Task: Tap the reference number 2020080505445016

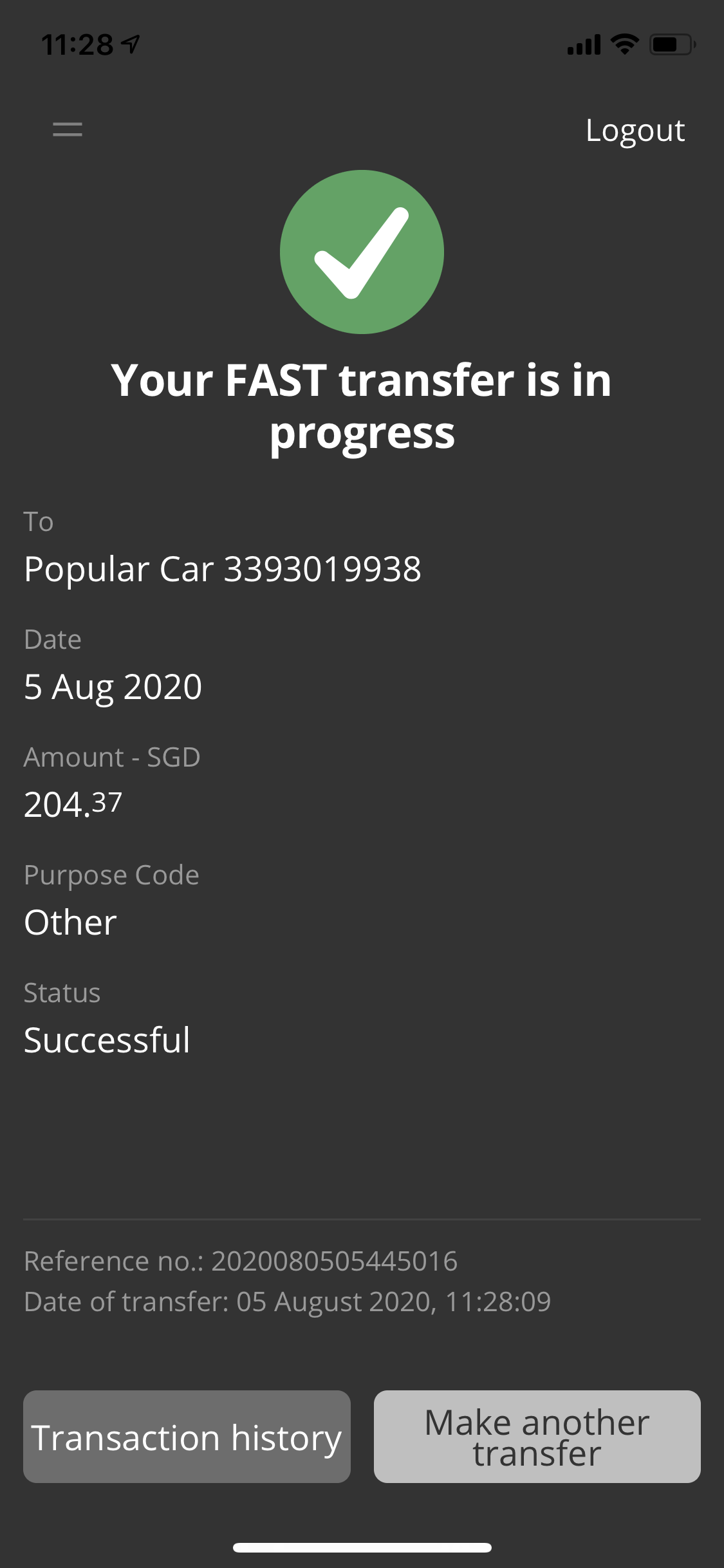Action: 334,1261
